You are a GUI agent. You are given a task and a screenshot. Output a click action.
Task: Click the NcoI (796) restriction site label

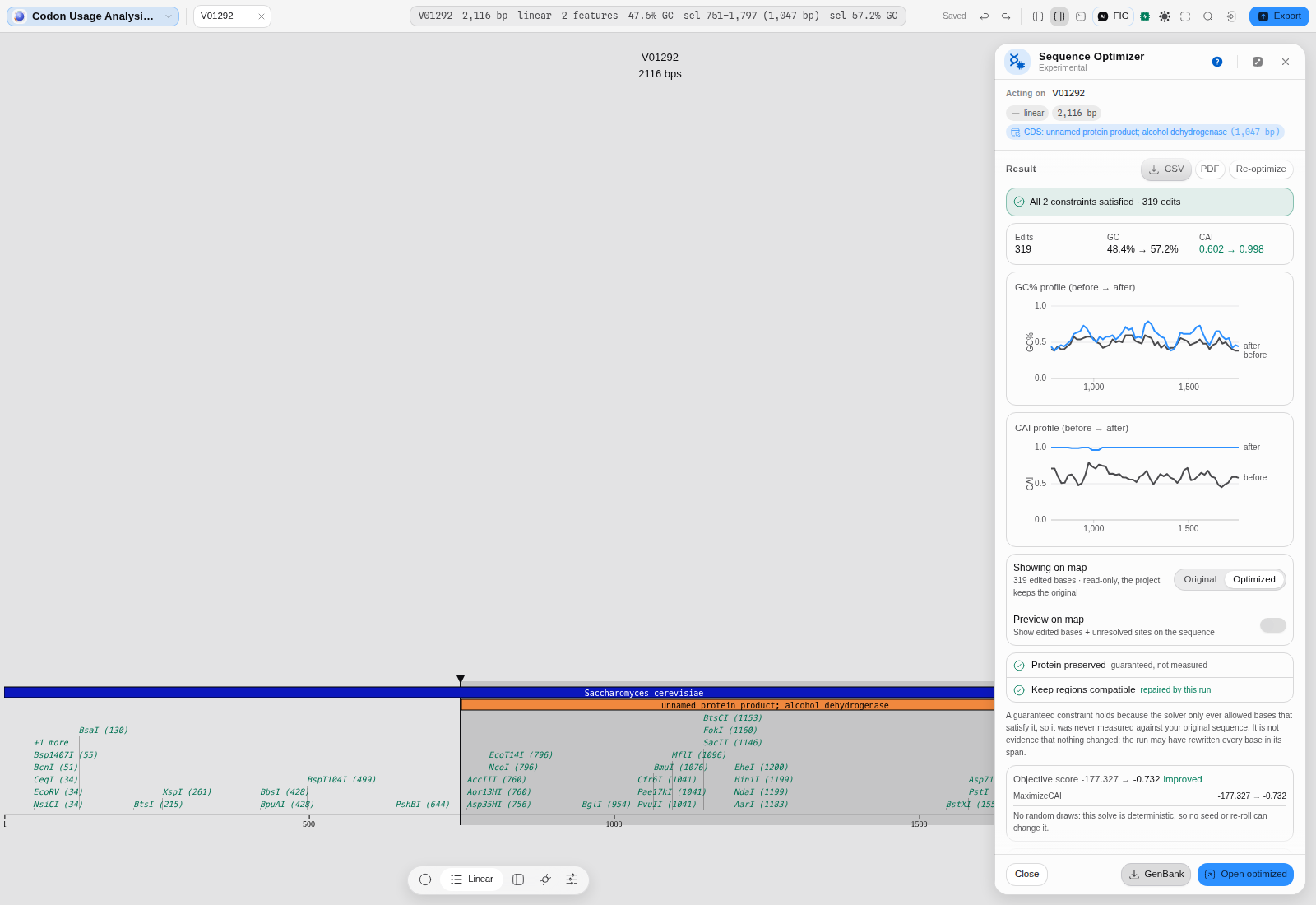(x=513, y=768)
